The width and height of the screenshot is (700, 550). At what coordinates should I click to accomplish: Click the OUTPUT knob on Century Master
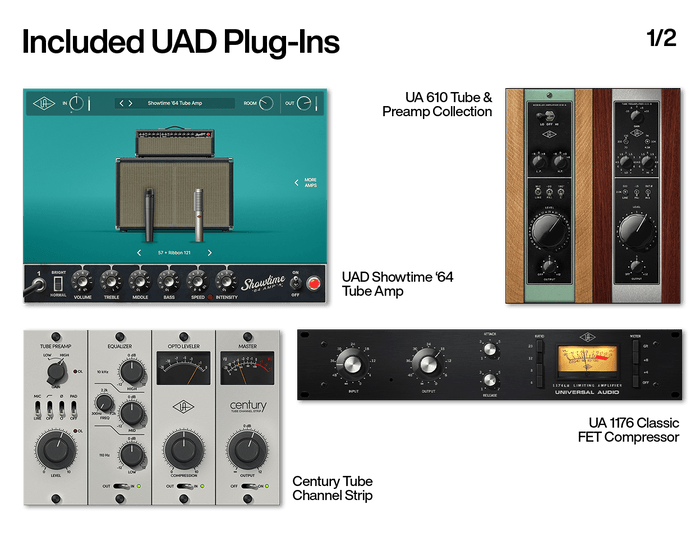[x=247, y=450]
